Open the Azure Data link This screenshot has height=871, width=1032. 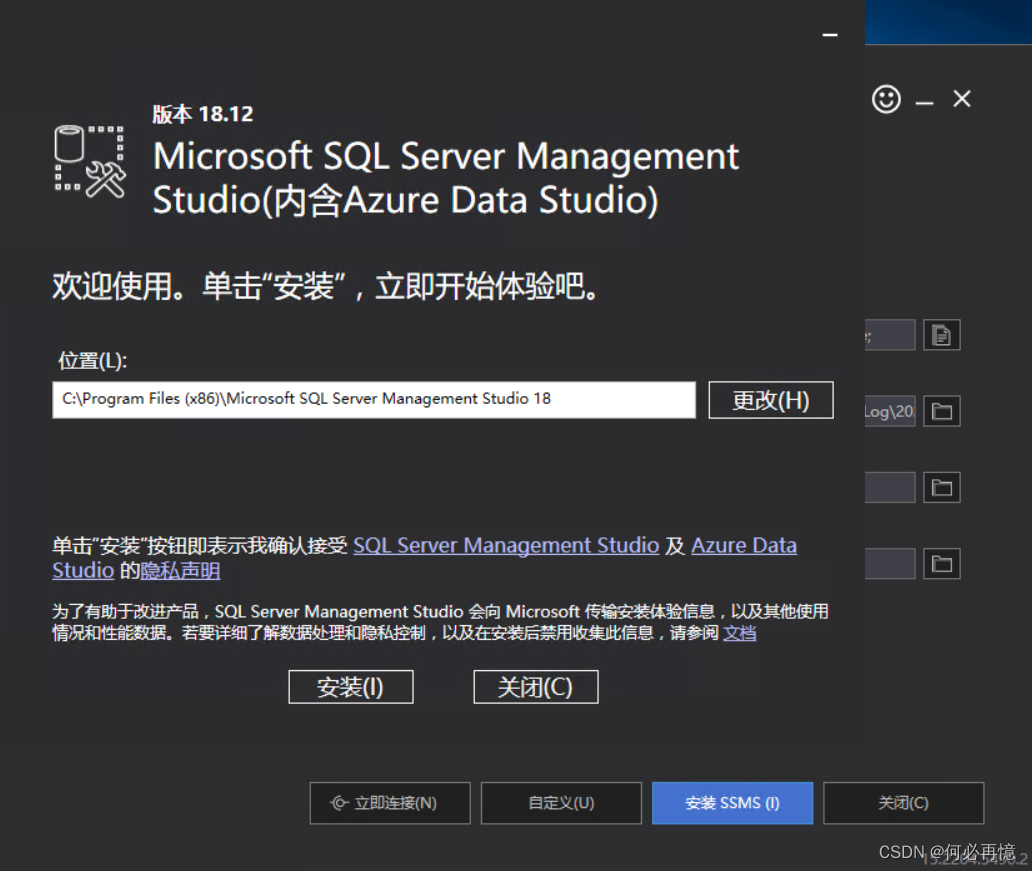[x=744, y=545]
